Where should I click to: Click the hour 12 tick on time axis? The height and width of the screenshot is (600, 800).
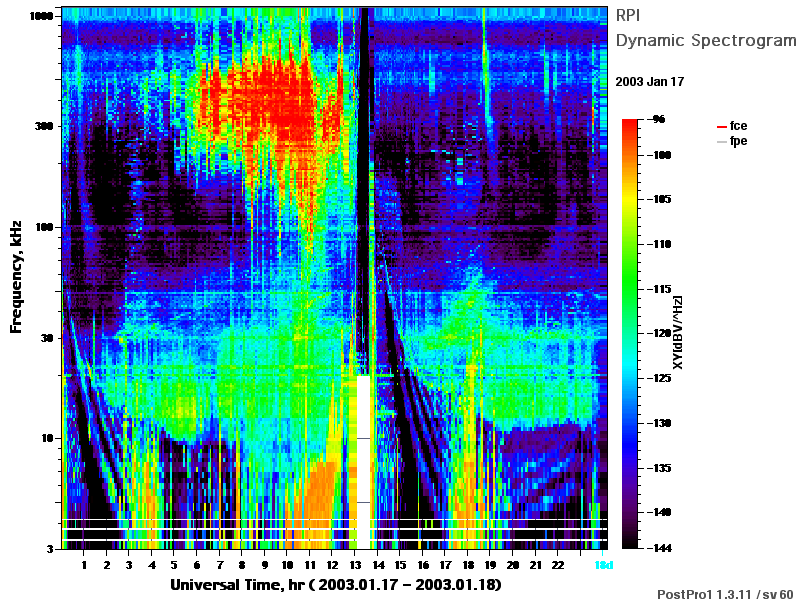[x=332, y=565]
